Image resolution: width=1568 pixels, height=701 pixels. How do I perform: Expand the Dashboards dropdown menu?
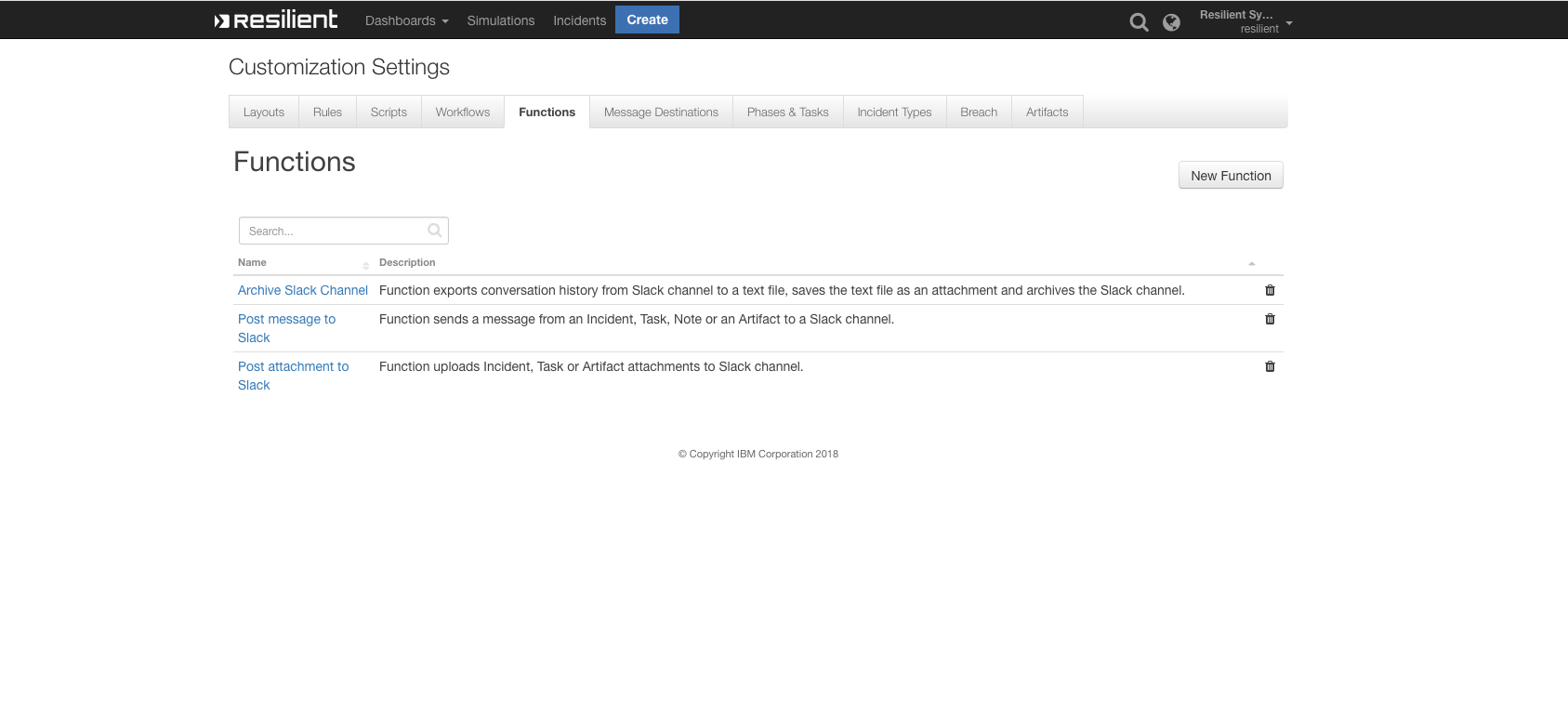click(x=406, y=20)
